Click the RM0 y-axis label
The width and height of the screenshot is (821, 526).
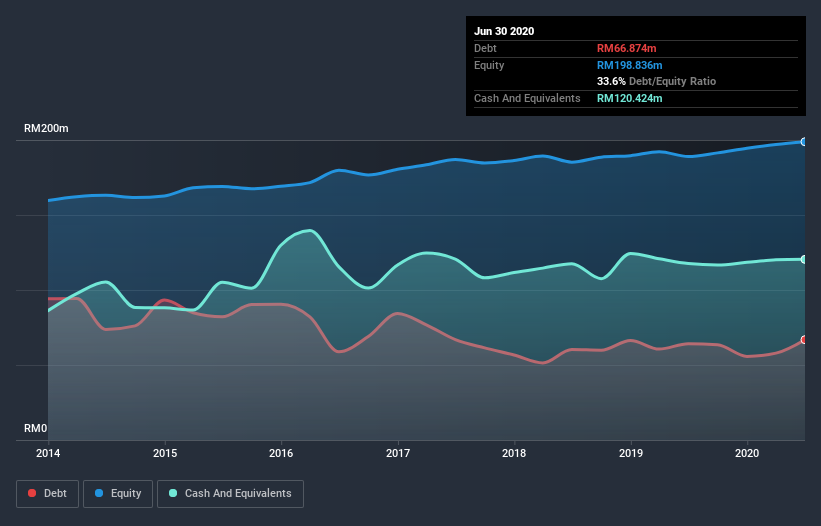coord(36,429)
